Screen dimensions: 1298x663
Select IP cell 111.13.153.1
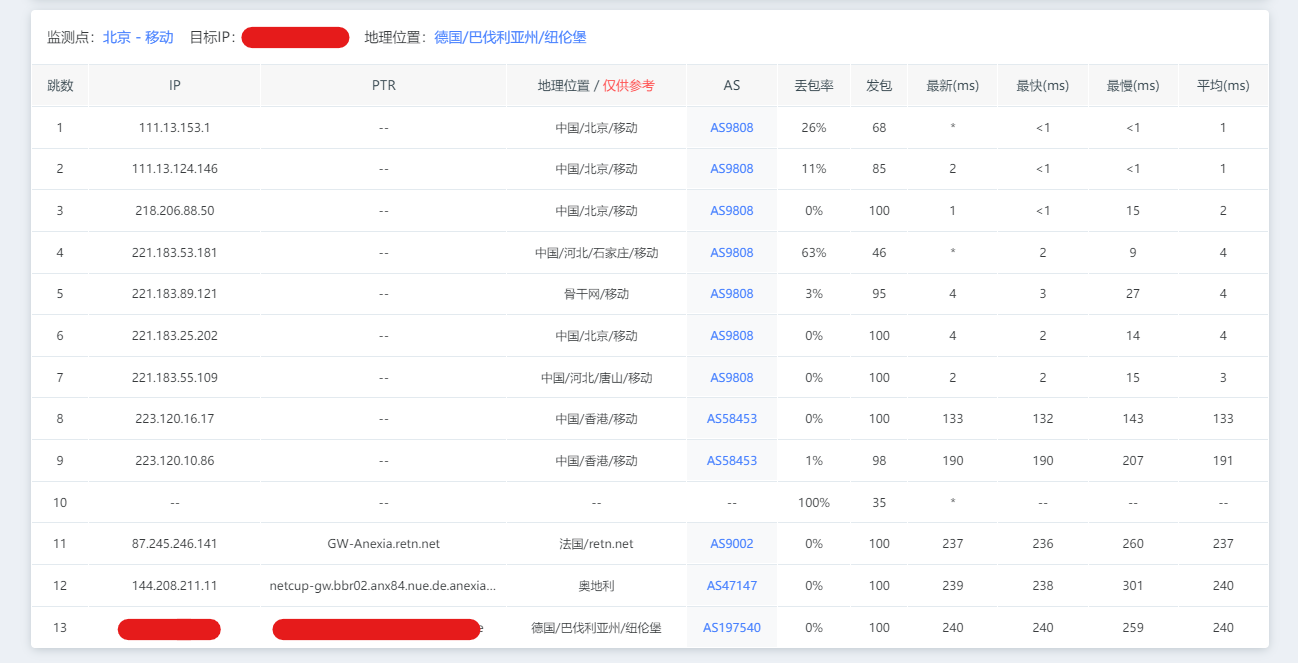tap(175, 127)
